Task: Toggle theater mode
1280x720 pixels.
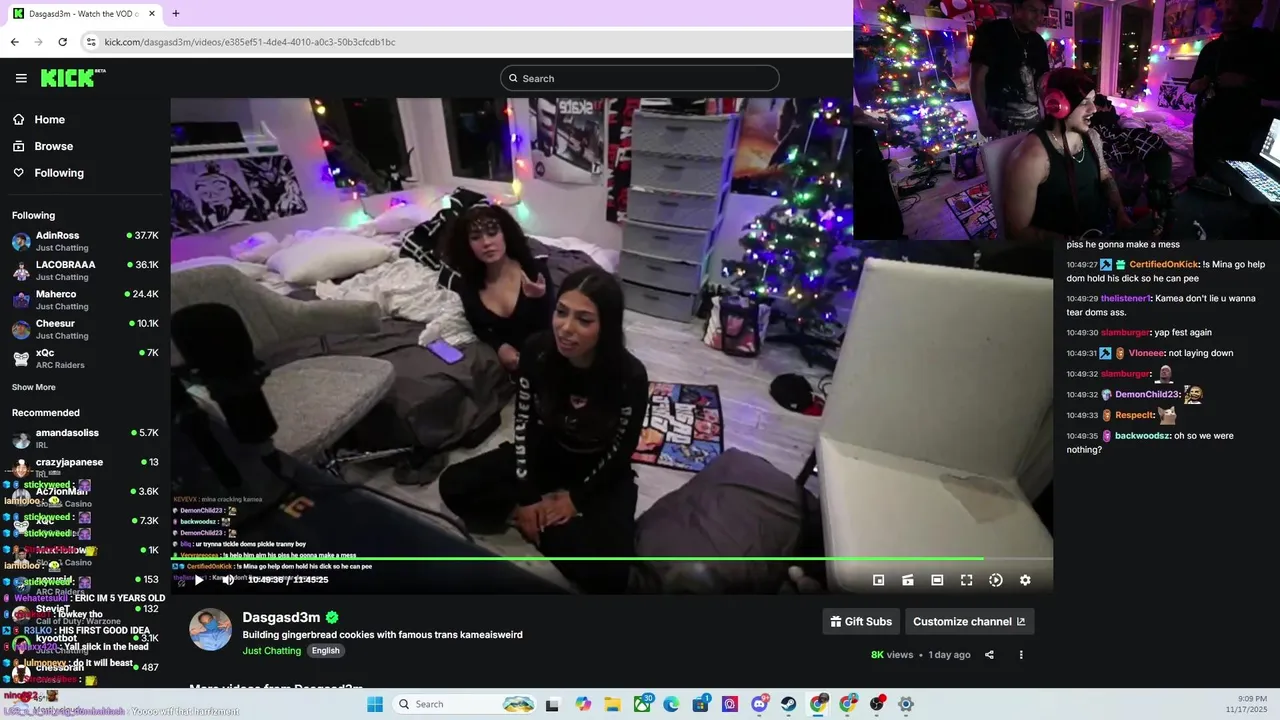Action: pos(937,580)
